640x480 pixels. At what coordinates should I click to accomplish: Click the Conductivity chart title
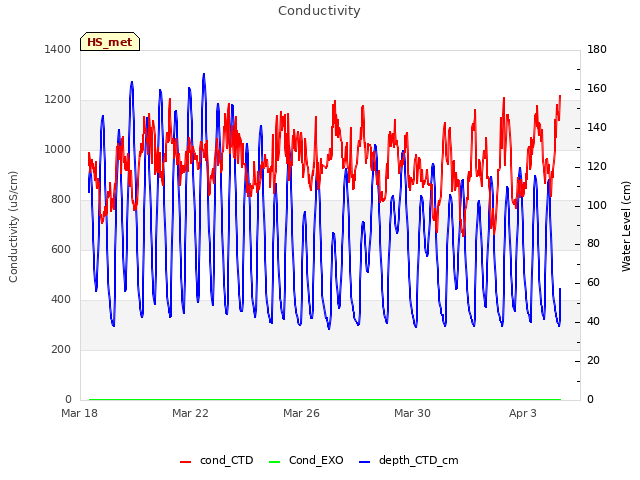[x=319, y=11]
